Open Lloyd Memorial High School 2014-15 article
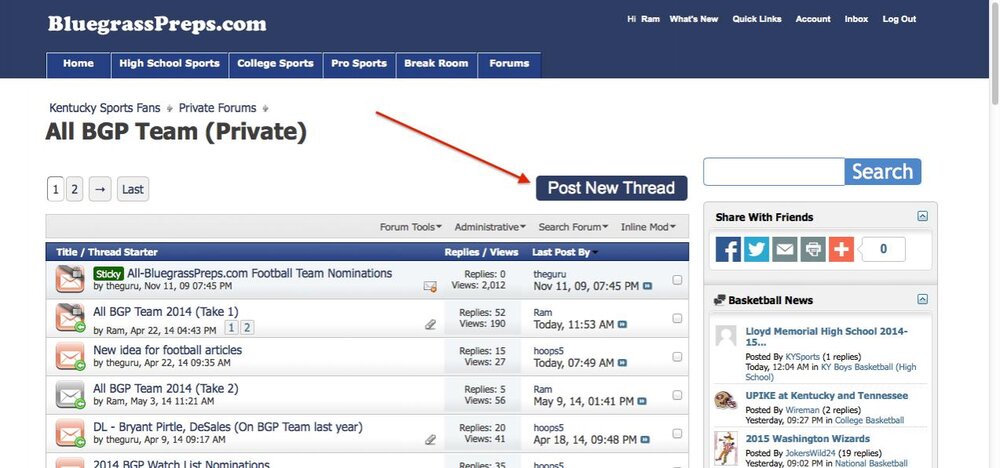 [x=827, y=337]
